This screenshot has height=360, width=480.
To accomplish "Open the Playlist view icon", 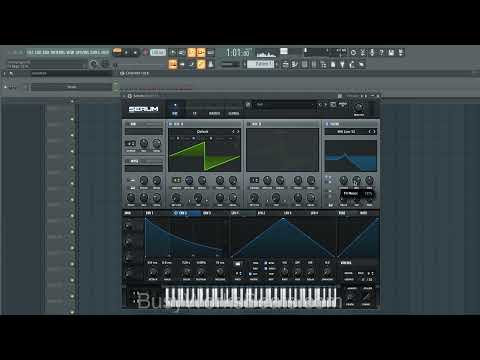I will [x=285, y=64].
